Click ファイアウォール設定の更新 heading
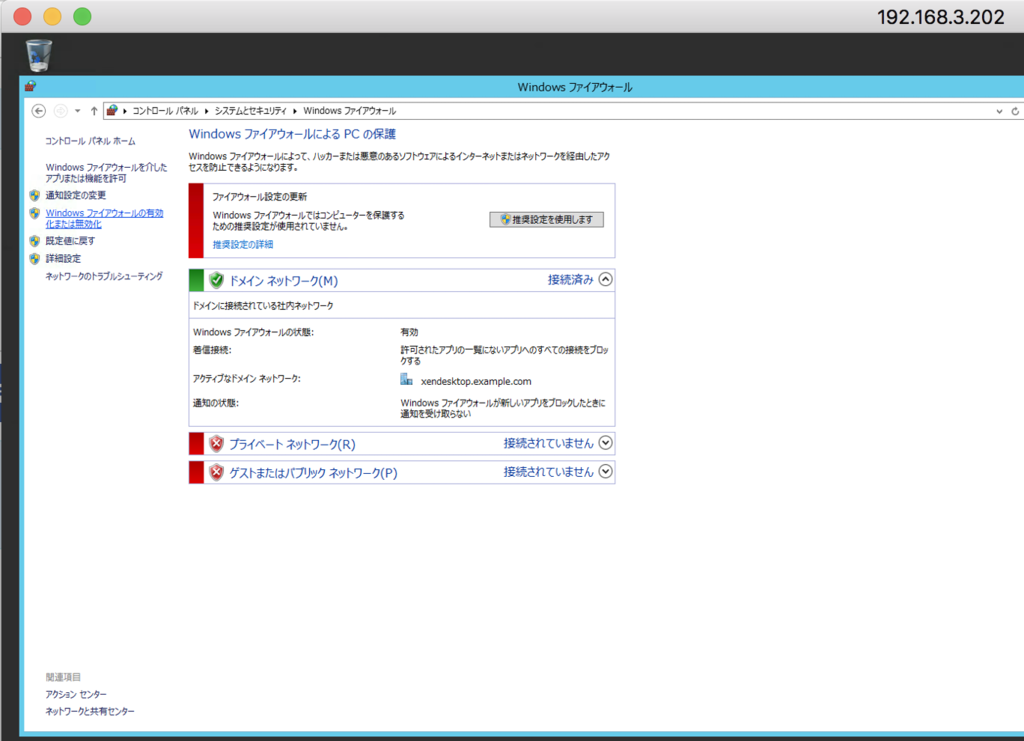The image size is (1024, 741). coord(259,197)
